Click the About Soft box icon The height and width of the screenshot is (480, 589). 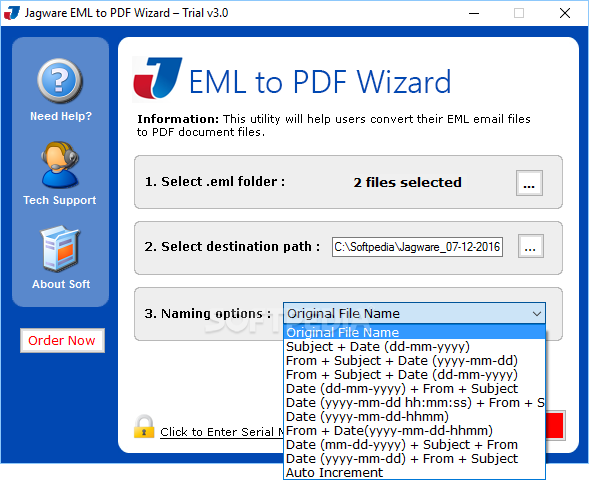pos(60,249)
